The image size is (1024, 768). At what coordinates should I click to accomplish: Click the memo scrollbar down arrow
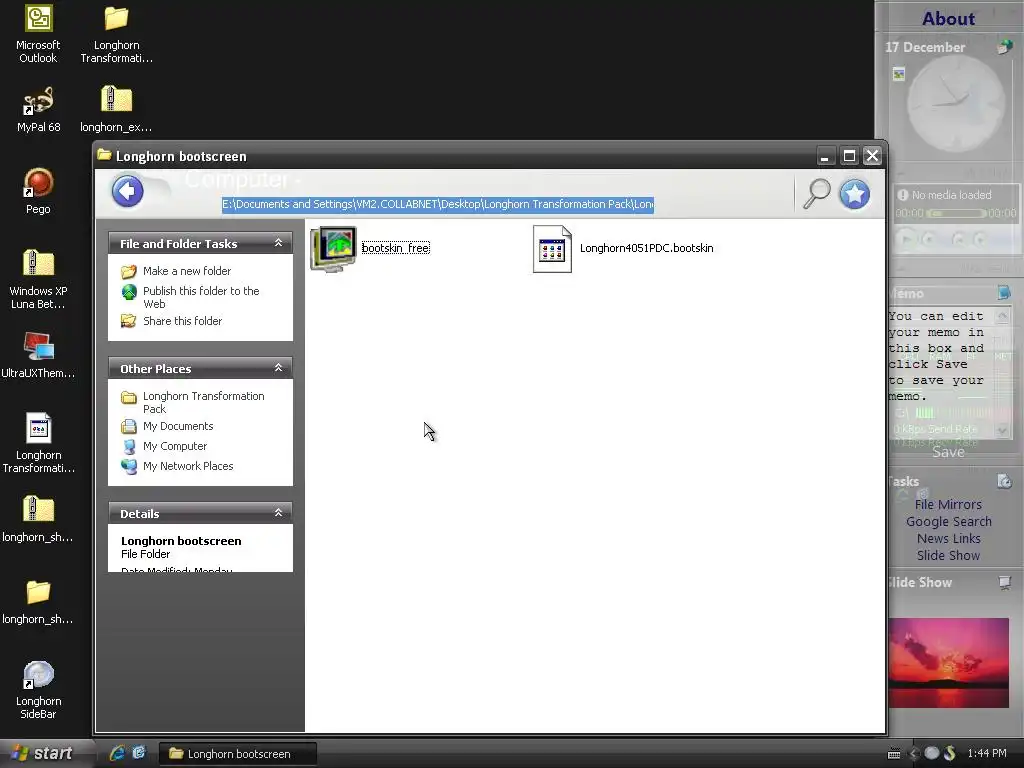tap(1002, 430)
